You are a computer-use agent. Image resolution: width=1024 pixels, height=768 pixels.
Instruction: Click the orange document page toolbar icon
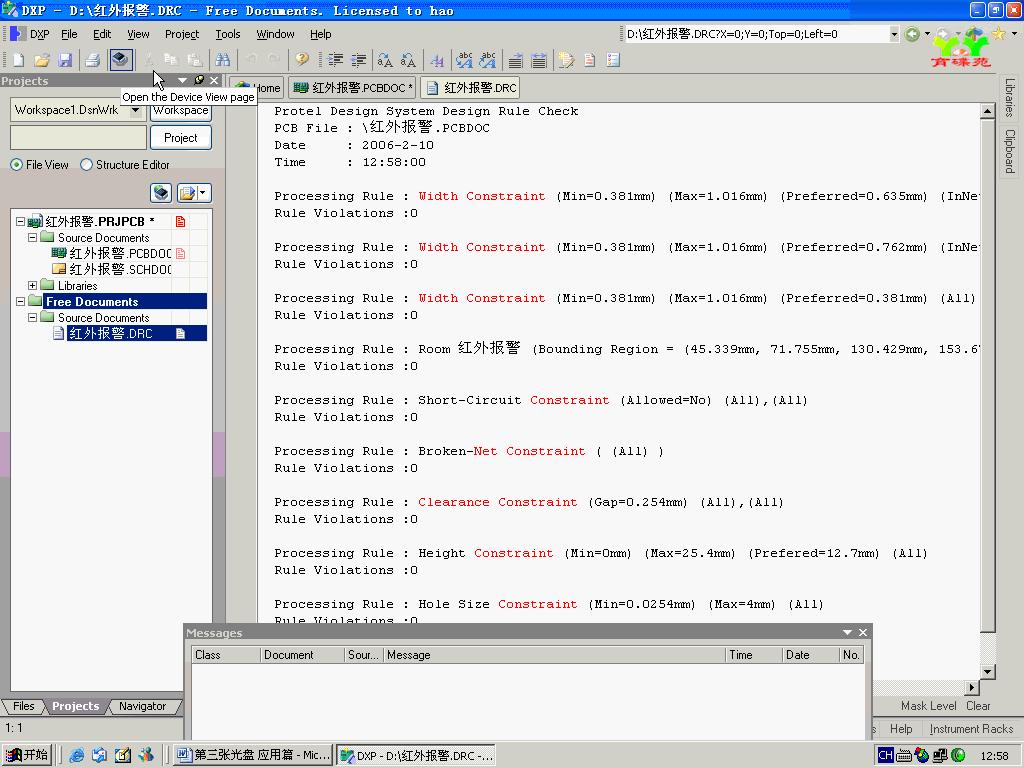point(589,60)
